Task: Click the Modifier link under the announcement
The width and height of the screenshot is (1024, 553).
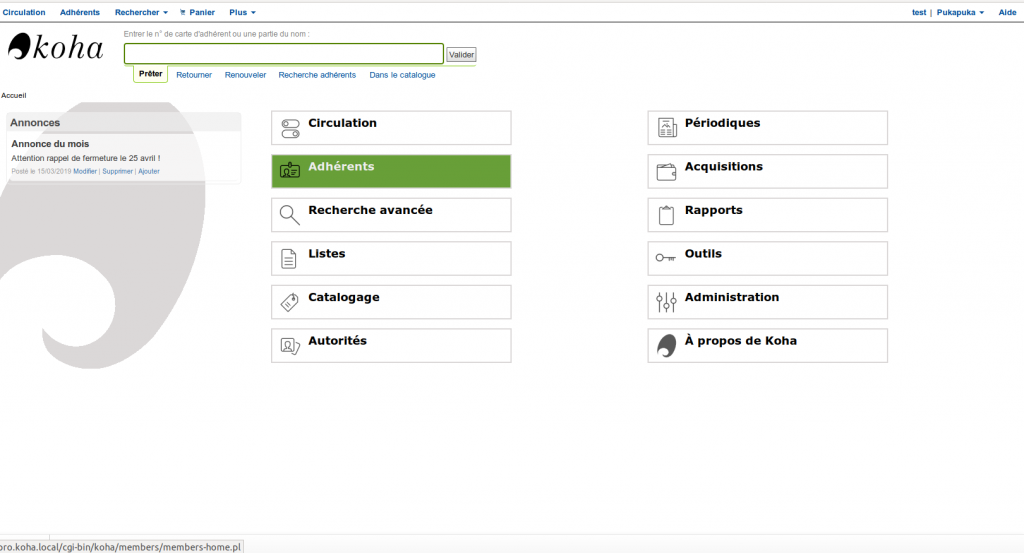Action: click(x=85, y=171)
